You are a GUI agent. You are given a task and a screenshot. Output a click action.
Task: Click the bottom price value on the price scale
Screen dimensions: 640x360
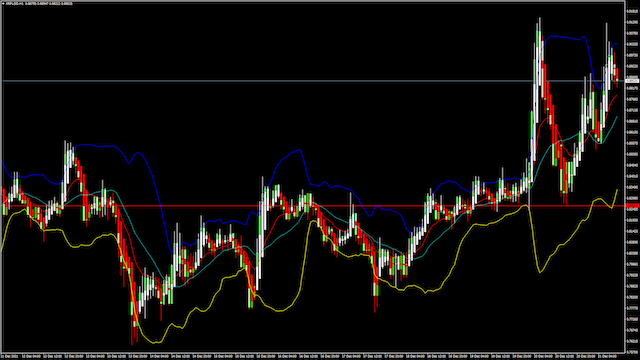[632, 351]
